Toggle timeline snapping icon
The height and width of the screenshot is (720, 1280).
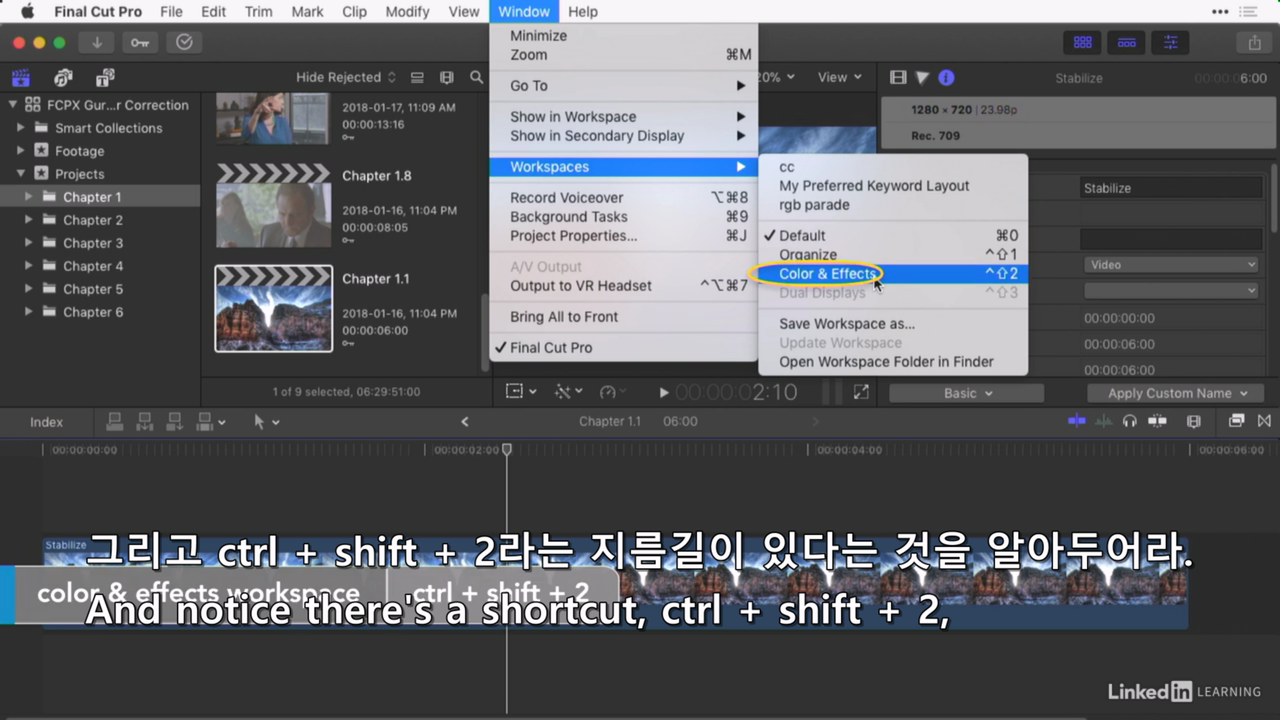[x=1077, y=421]
